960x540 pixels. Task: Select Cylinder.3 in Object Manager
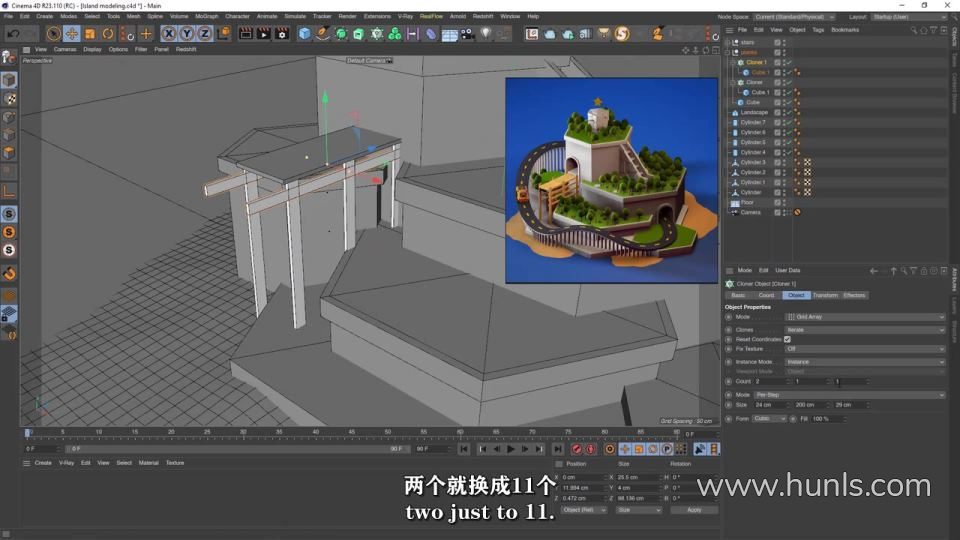point(752,163)
